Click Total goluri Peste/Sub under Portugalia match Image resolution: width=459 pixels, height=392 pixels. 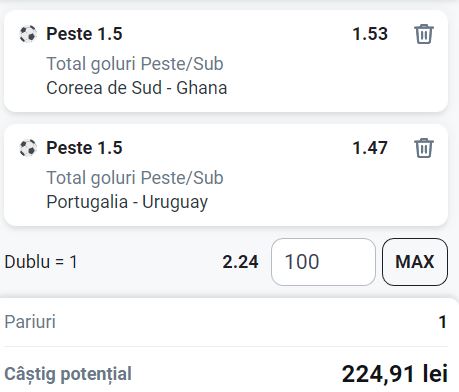pyautogui.click(x=135, y=178)
